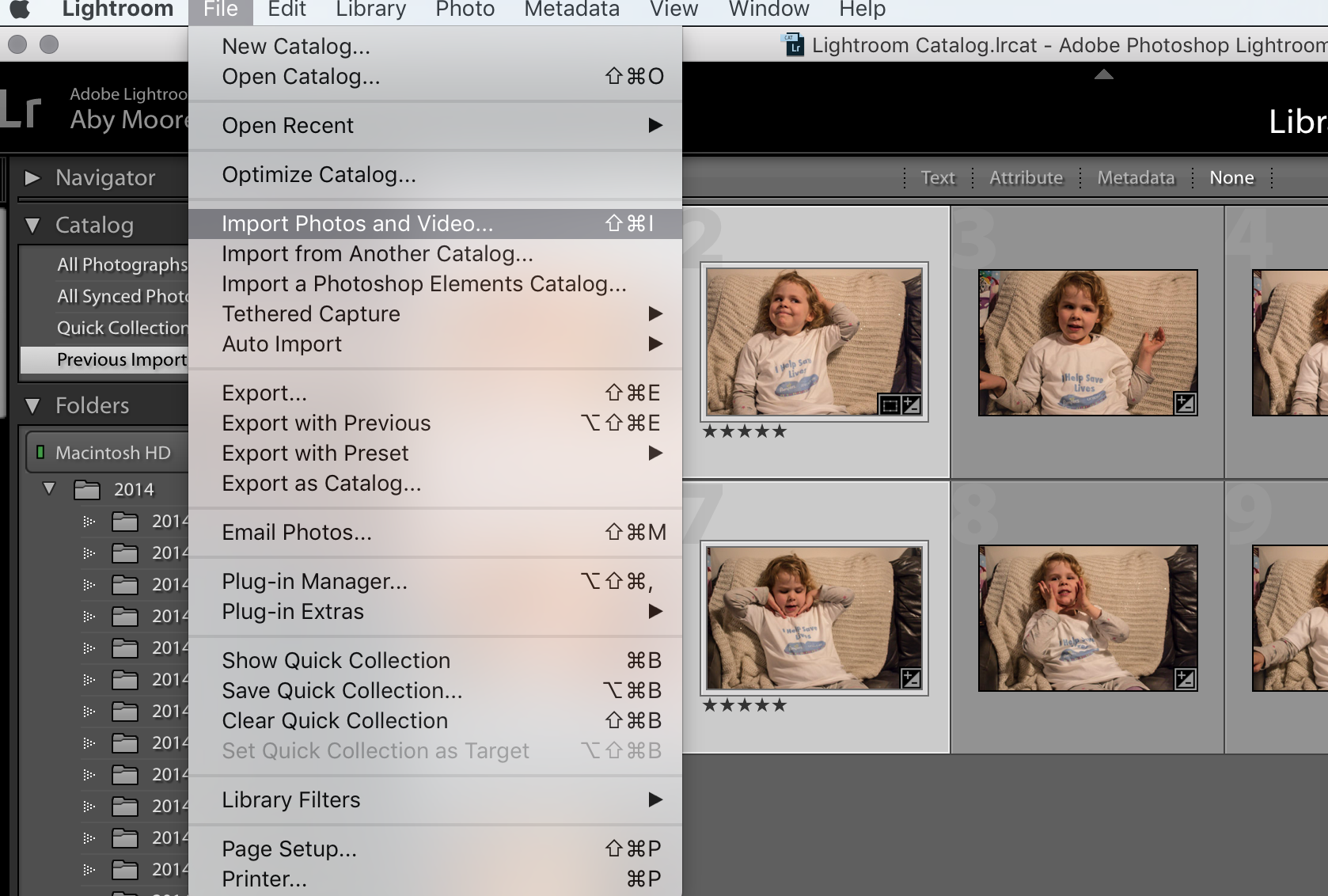Image resolution: width=1328 pixels, height=896 pixels.
Task: Choose the plain Export... menu item
Action: (x=435, y=393)
